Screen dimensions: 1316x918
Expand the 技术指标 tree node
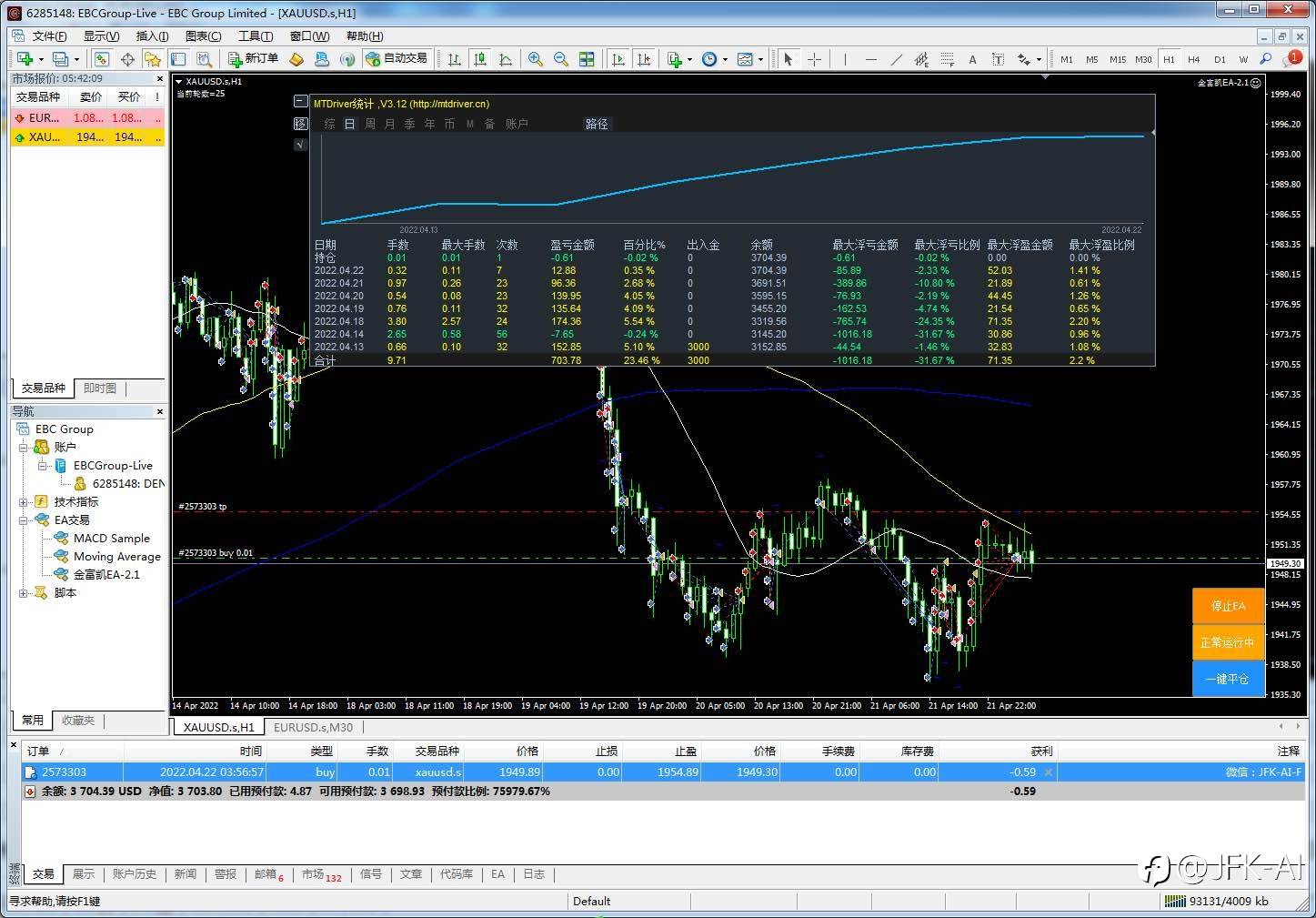coord(24,502)
